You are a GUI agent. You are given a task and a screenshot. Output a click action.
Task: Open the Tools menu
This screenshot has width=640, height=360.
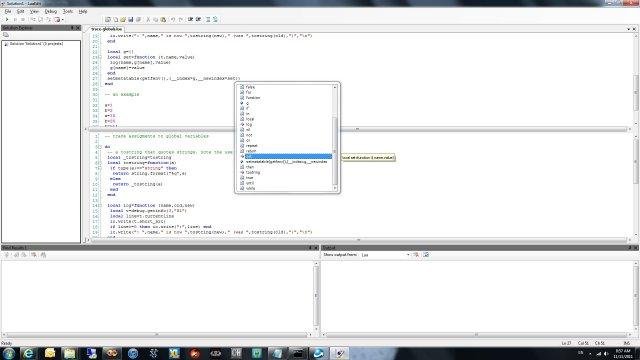point(67,11)
